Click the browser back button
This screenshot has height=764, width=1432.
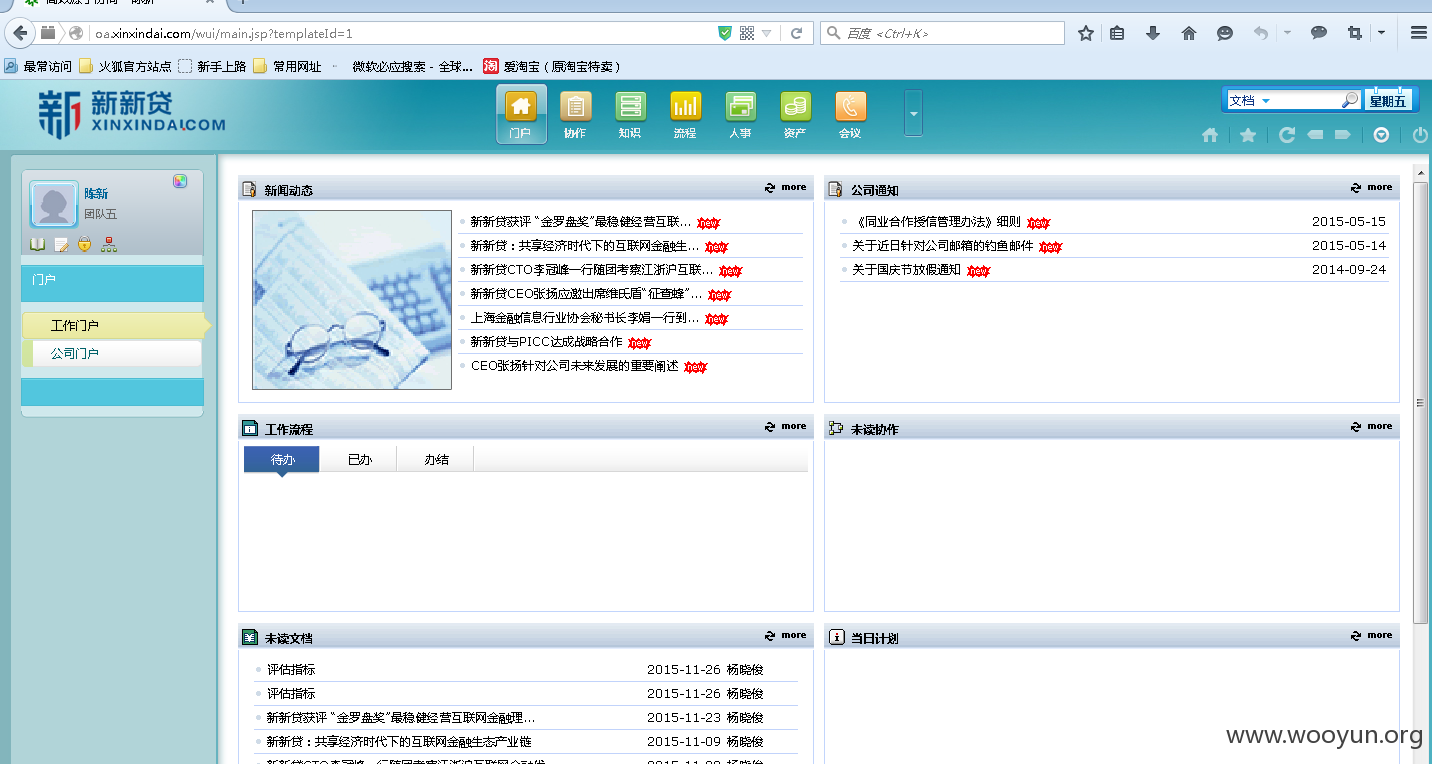(x=21, y=33)
